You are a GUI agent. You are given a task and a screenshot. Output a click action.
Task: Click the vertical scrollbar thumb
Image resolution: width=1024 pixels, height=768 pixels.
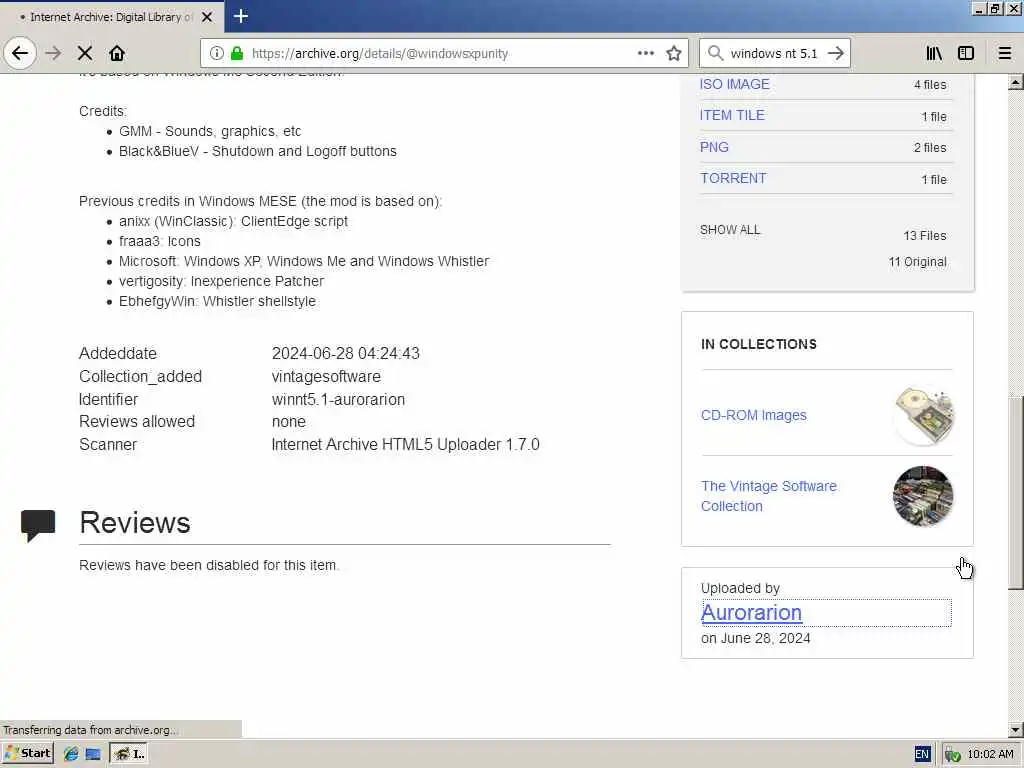[x=1016, y=493]
